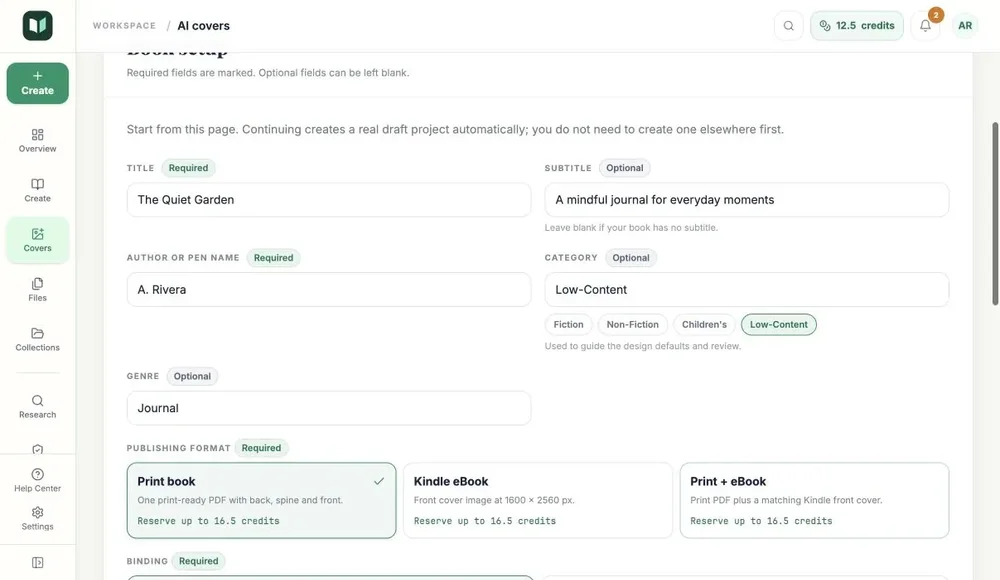Select the Covers sidebar item
The image size is (1000, 580).
coord(38,240)
